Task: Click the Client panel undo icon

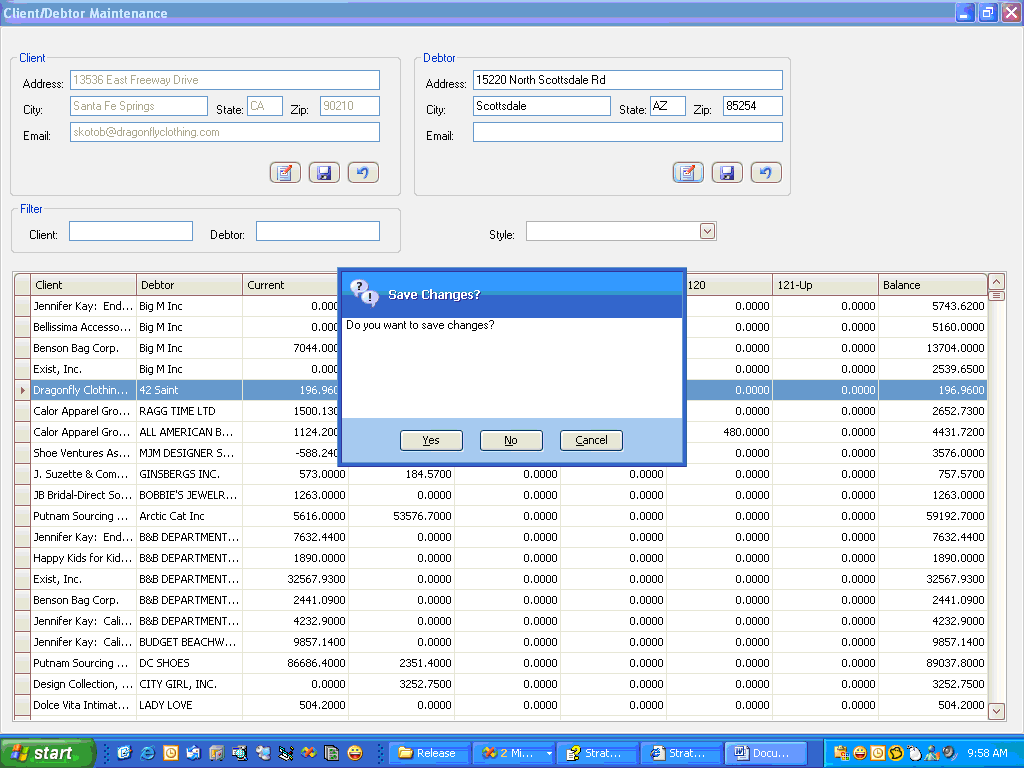Action: click(x=363, y=173)
